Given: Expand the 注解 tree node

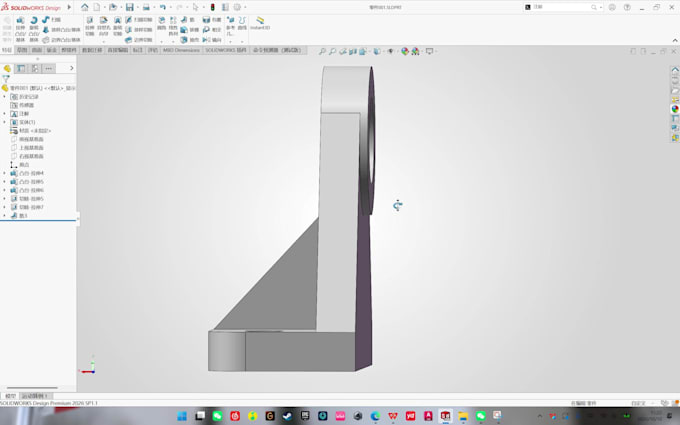Looking at the screenshot, I should click(x=4, y=114).
